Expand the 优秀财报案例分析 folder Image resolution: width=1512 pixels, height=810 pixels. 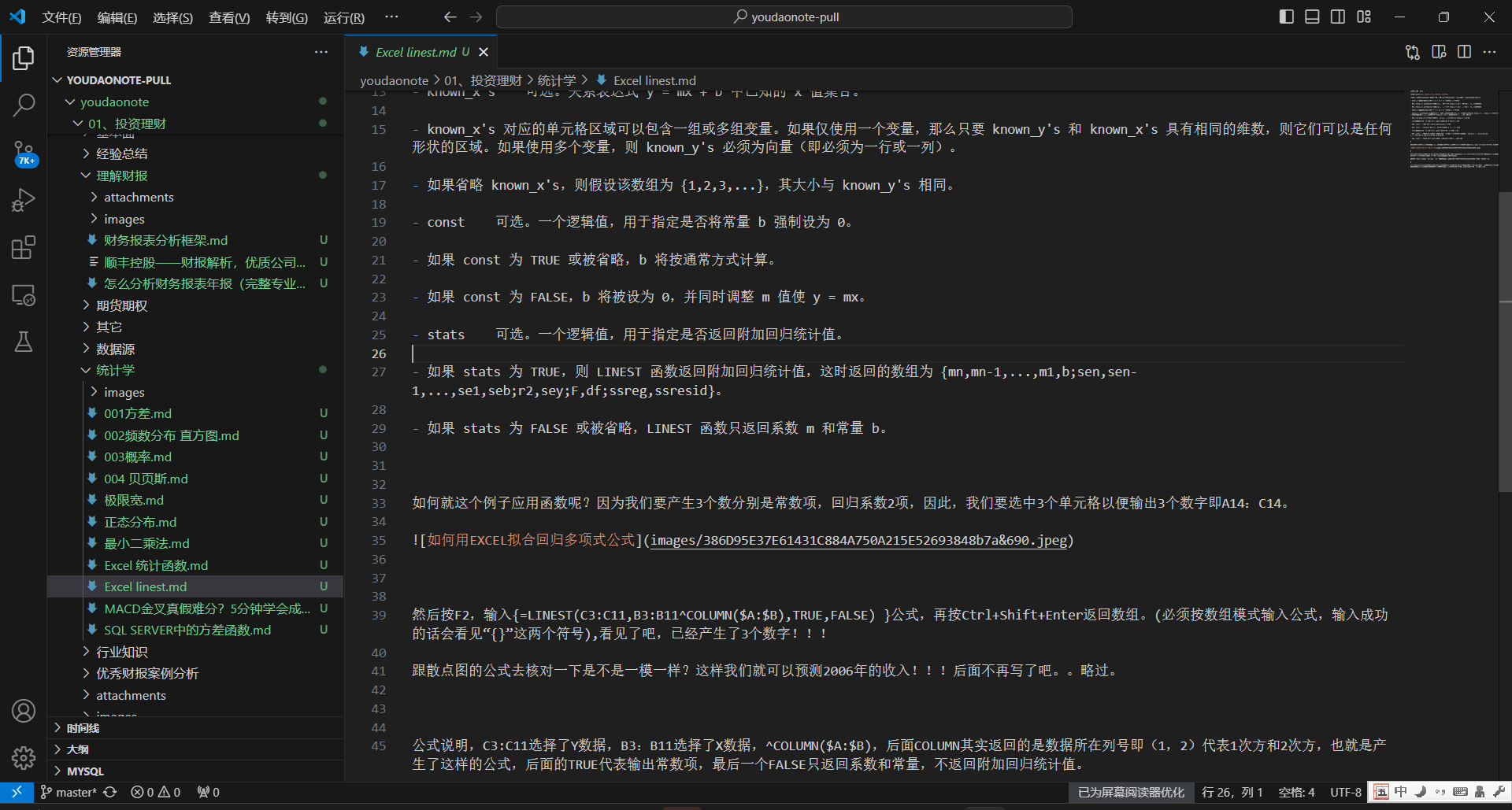[195, 673]
